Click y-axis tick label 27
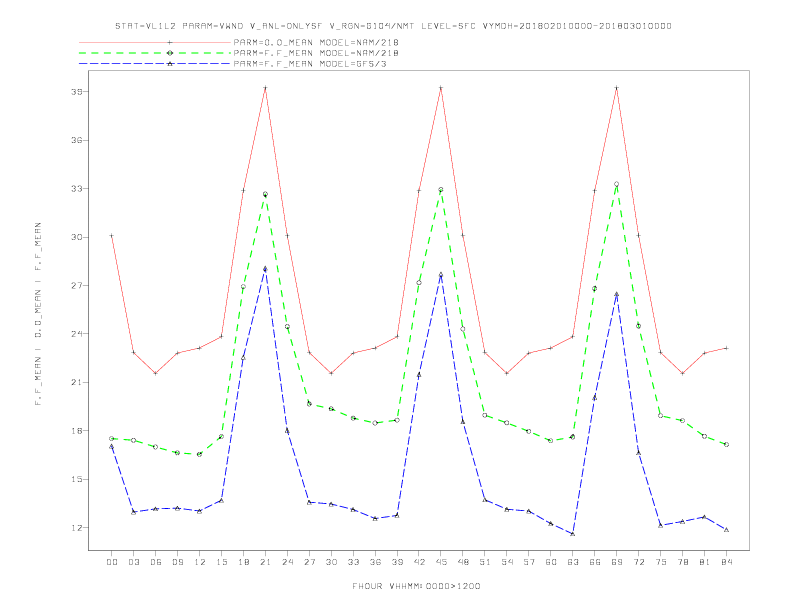Screen dimensions: 792x612 coord(77,286)
